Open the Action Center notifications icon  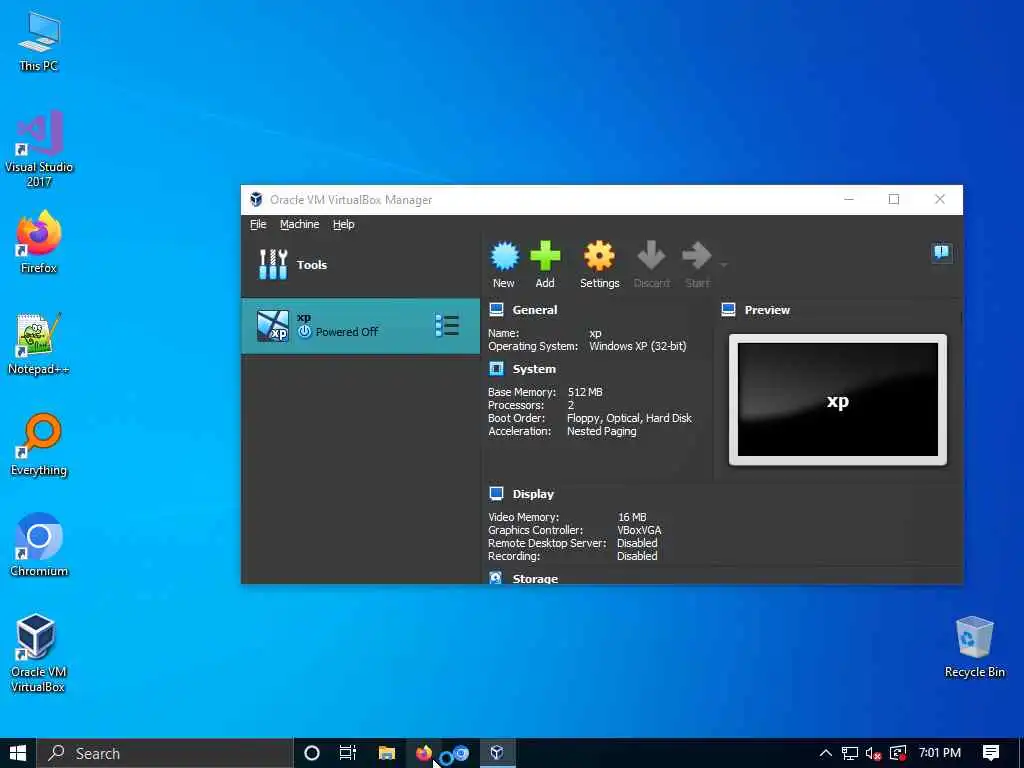pyautogui.click(x=991, y=753)
